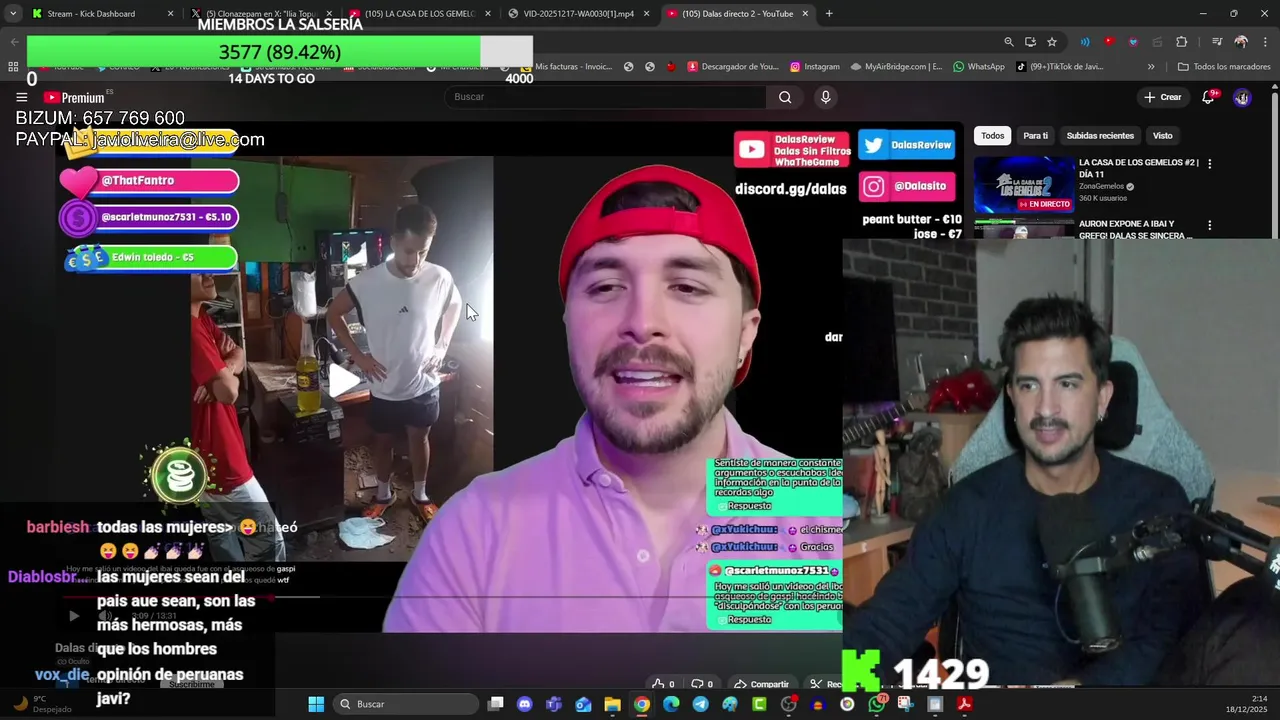This screenshot has height=720, width=1280.
Task: Click the YouTube Buscar search field
Action: (605, 97)
